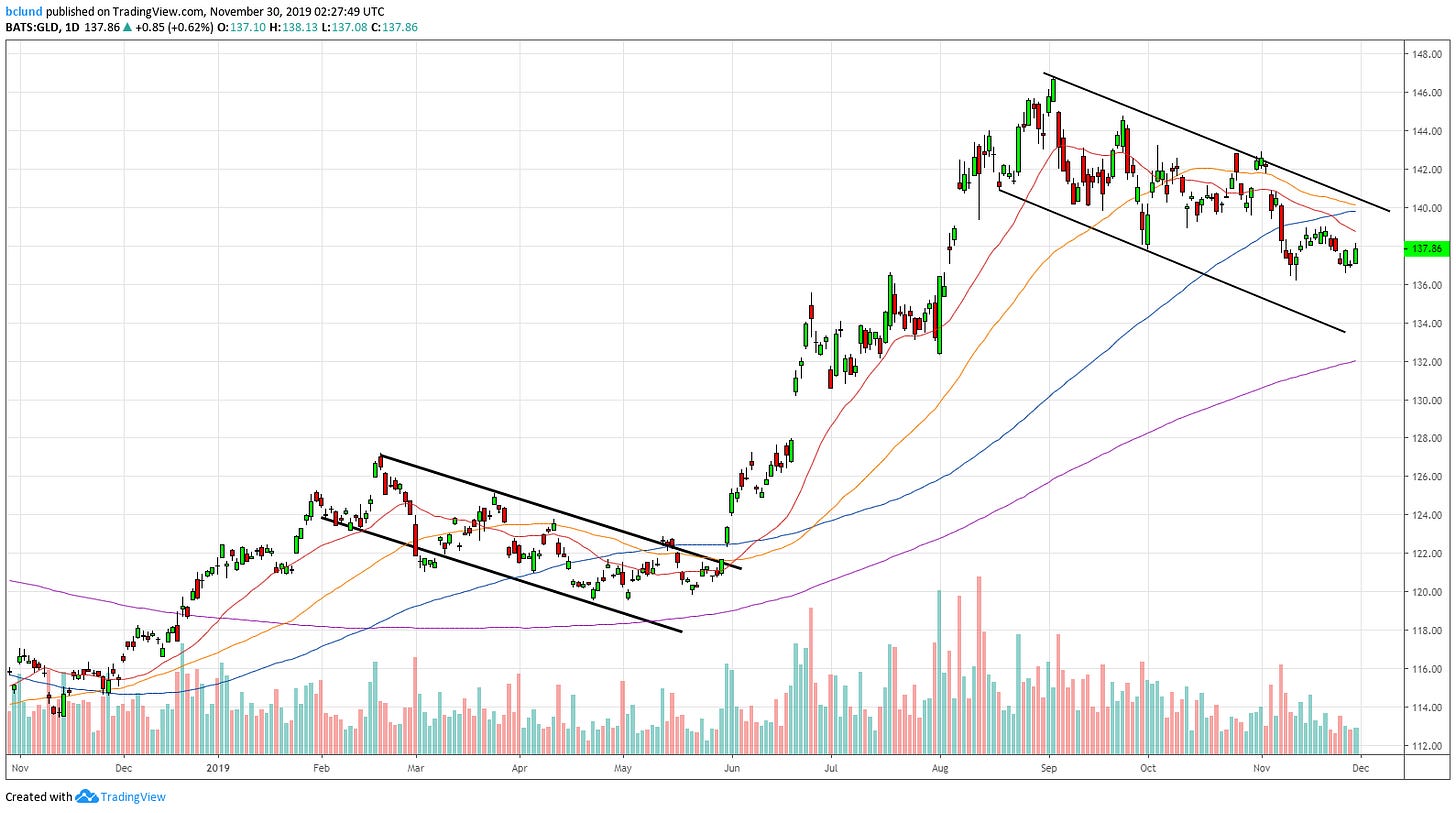Open the bclund author name link
Viewport: 1456px width, 813px height.
24,11
